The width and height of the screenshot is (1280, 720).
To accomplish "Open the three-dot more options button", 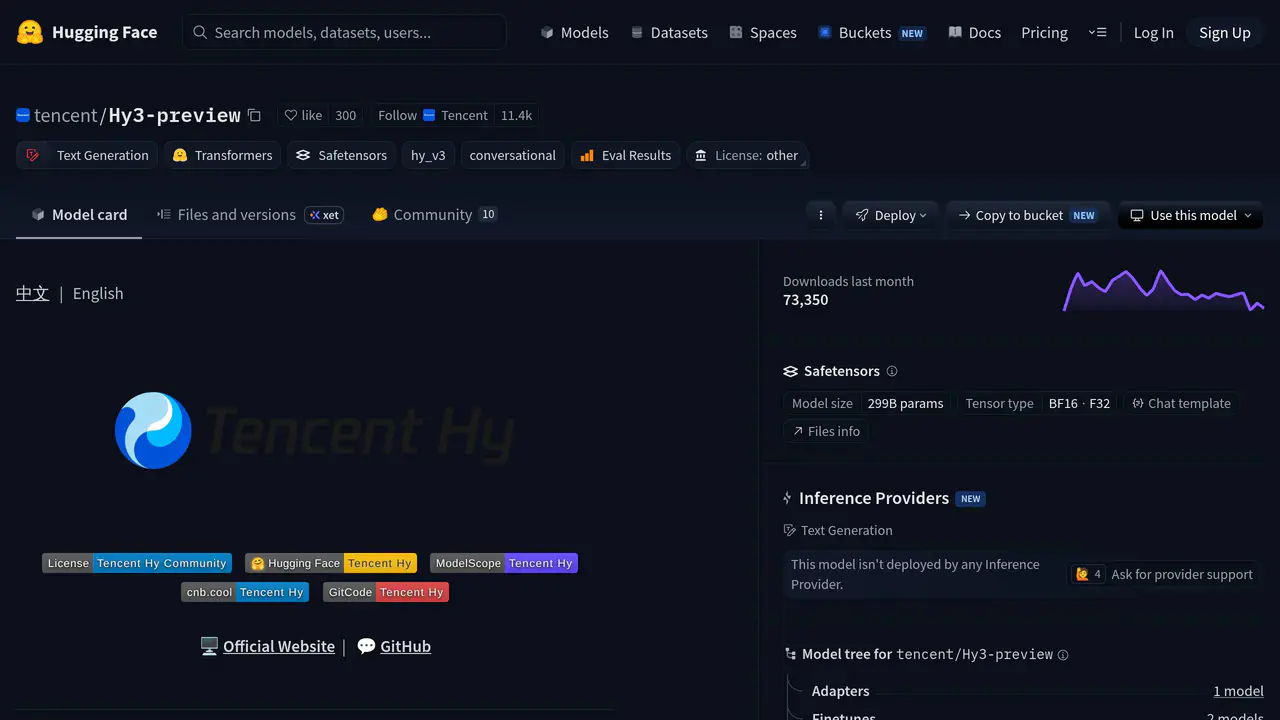I will pyautogui.click(x=821, y=215).
